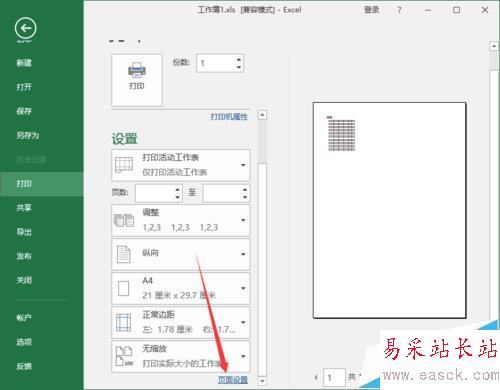Increase the ending page number
Image resolution: width=500 pixels, height=390 pixels.
tap(245, 189)
